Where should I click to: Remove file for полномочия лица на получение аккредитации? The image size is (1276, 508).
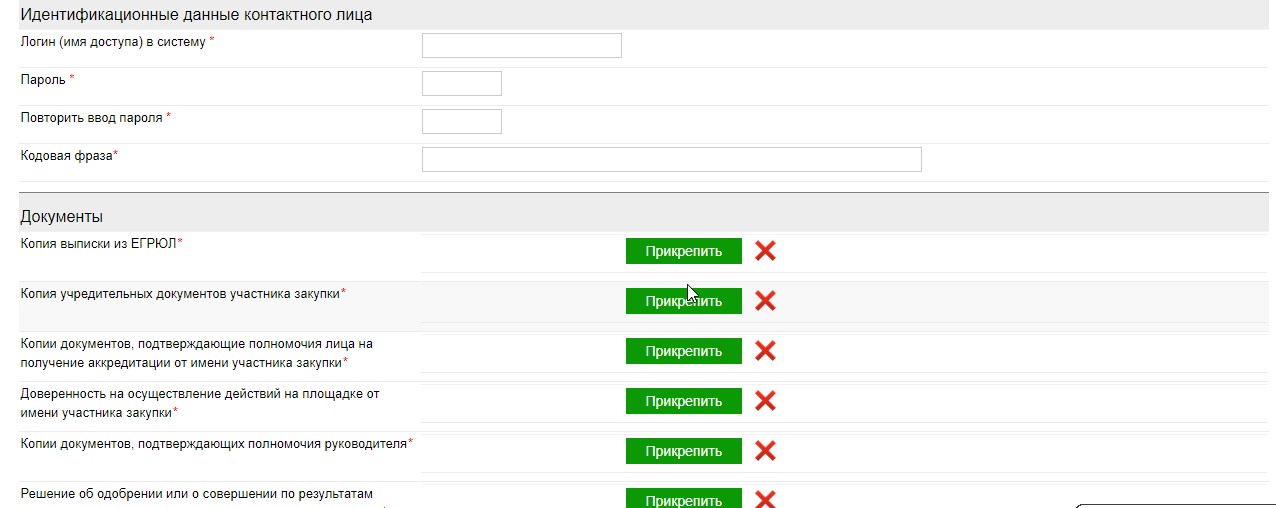click(765, 351)
